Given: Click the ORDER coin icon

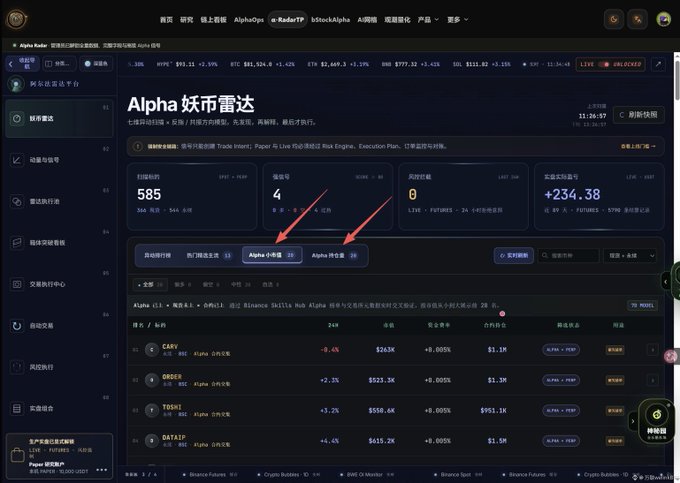Looking at the screenshot, I should 151,380.
